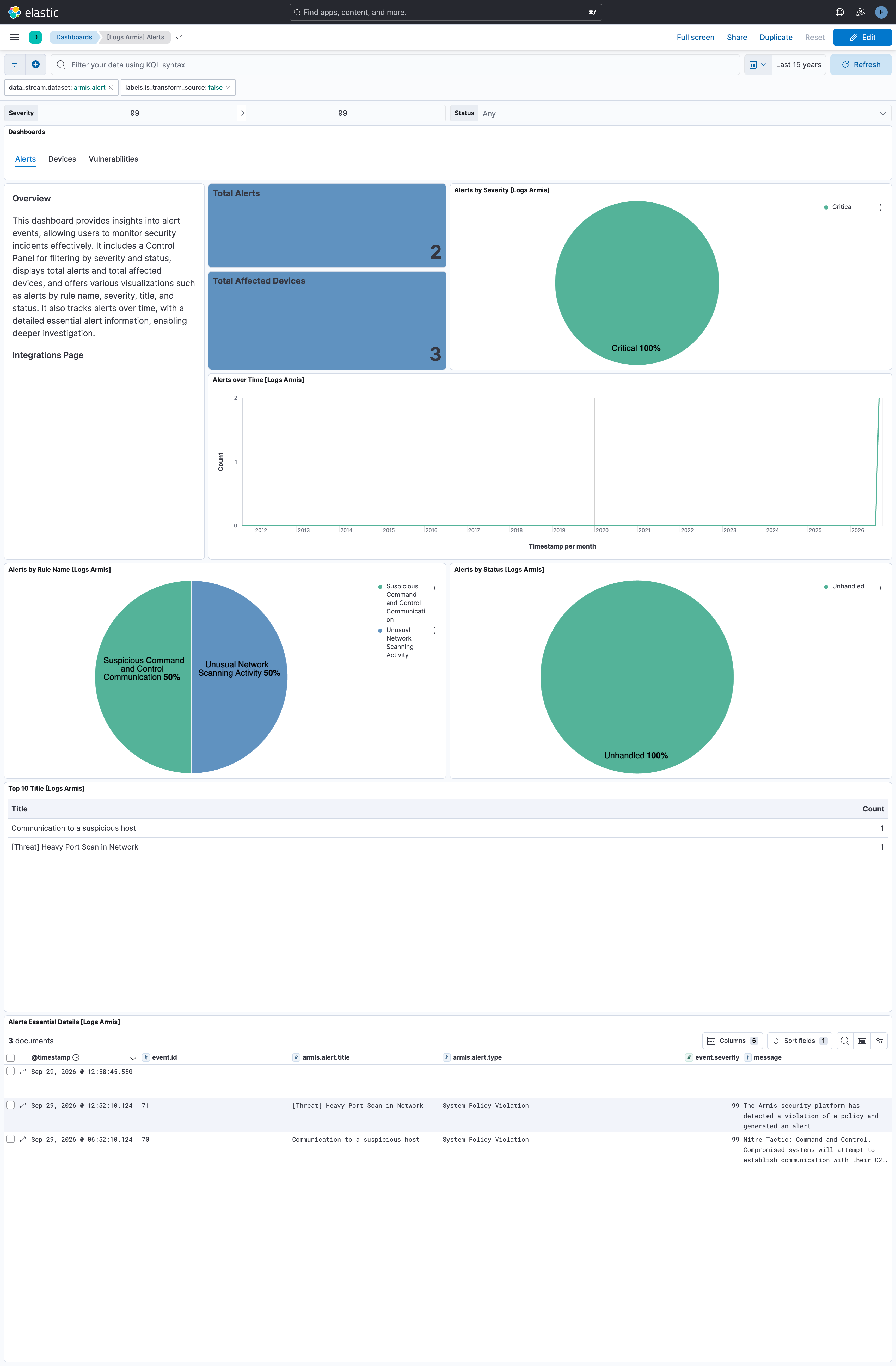Image resolution: width=896 pixels, height=1366 pixels.
Task: Click the Unusual Network Scanning Activity pie slice
Action: tap(239, 677)
